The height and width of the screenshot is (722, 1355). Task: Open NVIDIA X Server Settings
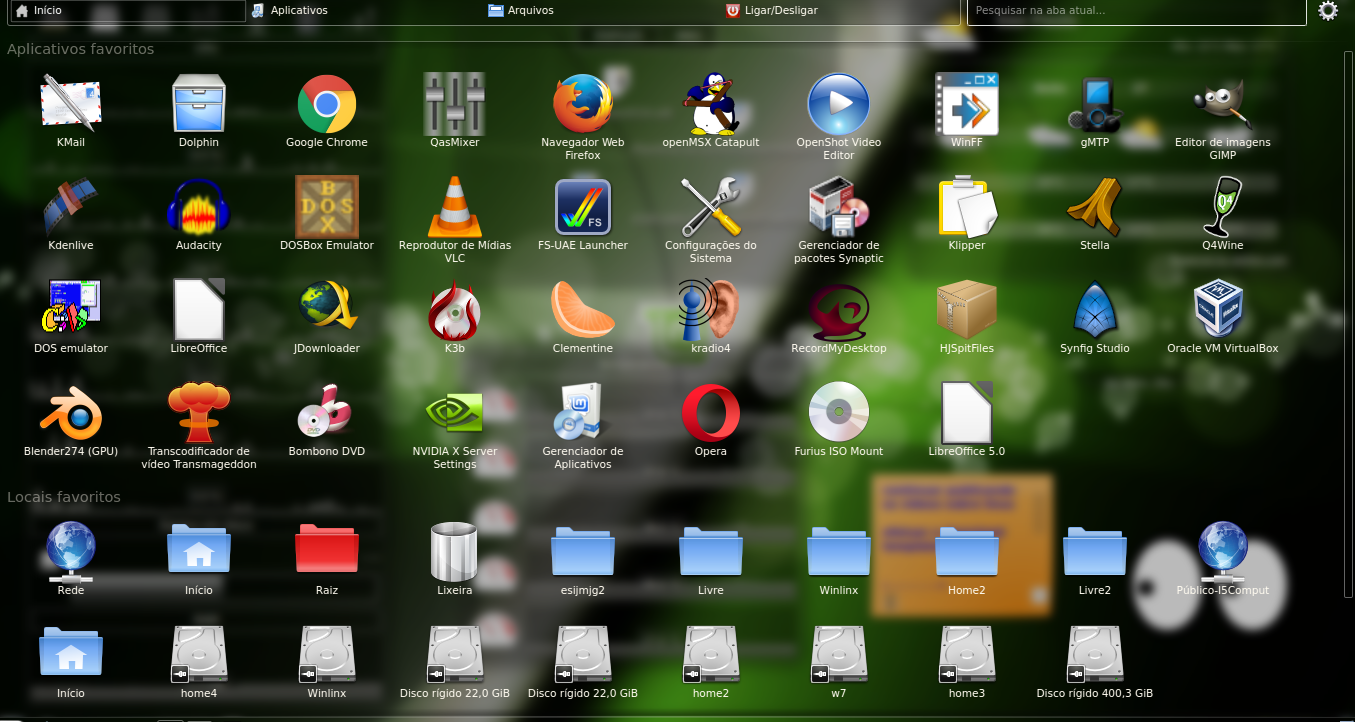coord(454,413)
